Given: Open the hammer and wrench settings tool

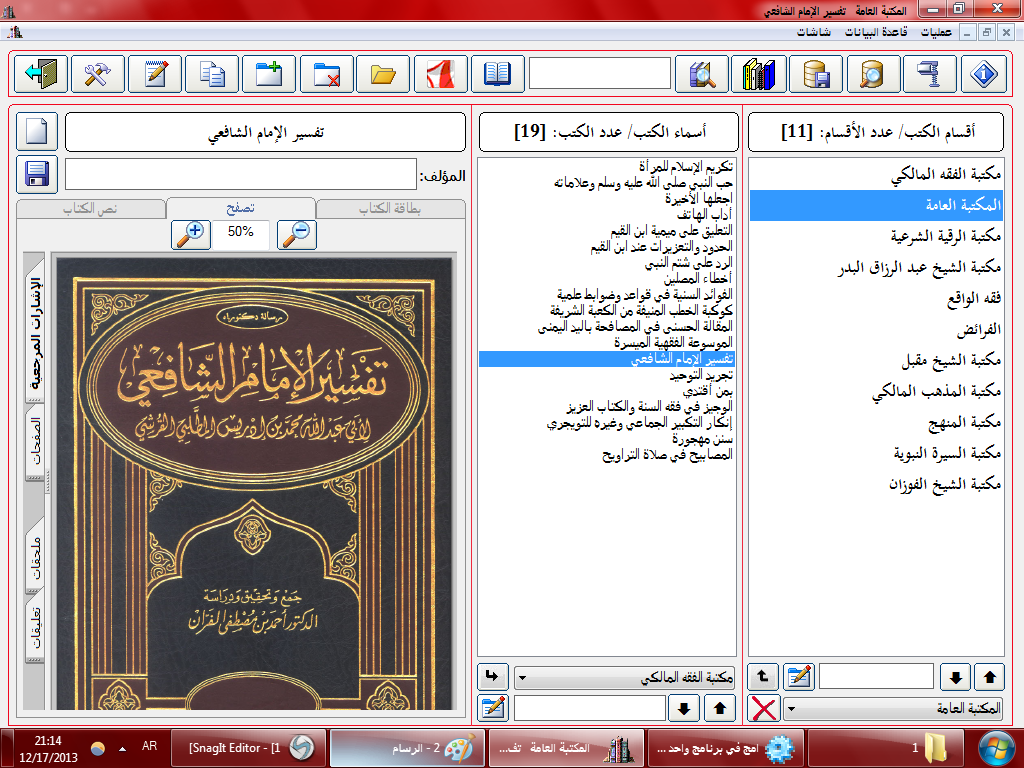Looking at the screenshot, I should pyautogui.click(x=98, y=75).
